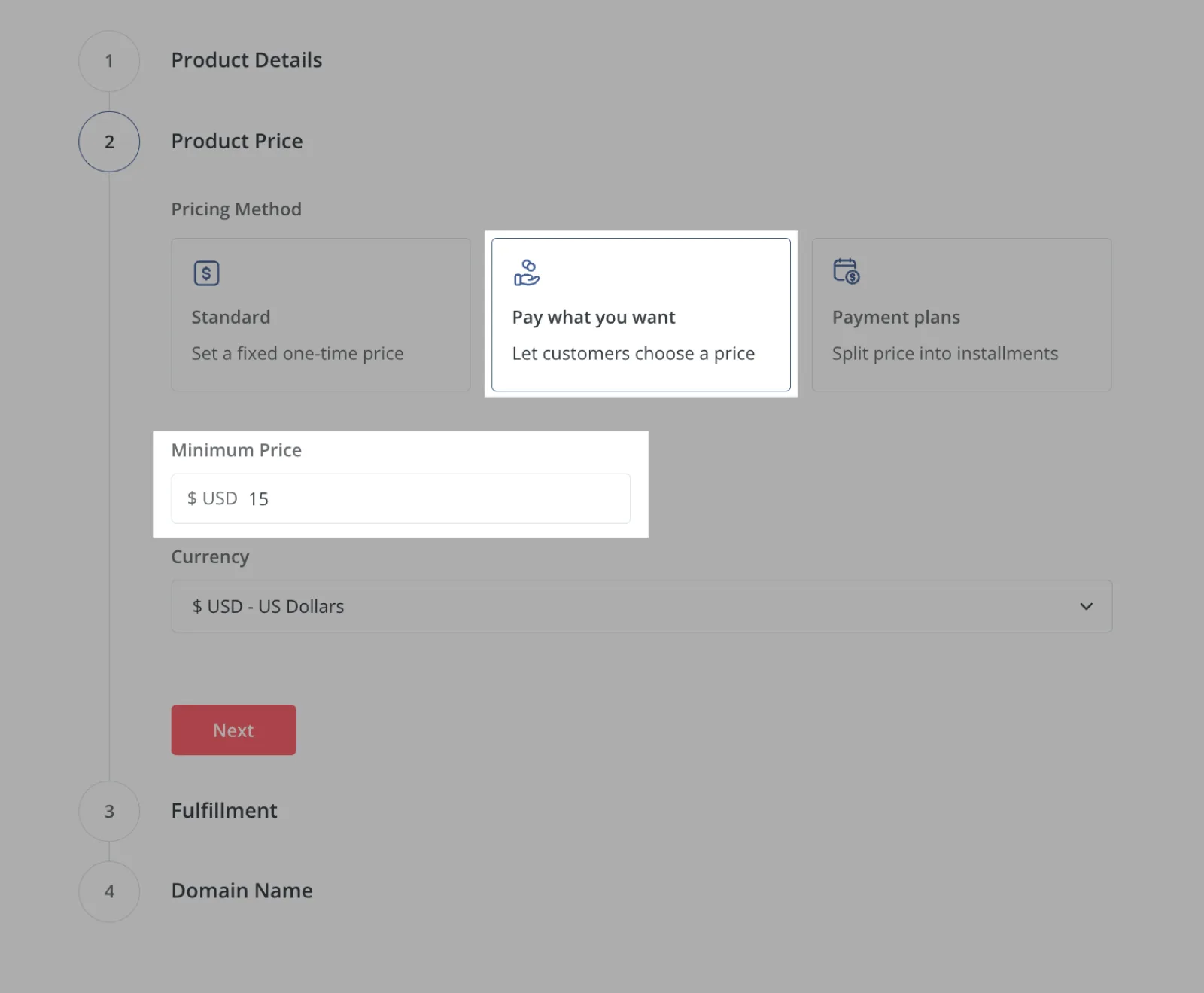Click the hand-with-coin Pay what you want icon
Screen dimensions: 1204x993
pyautogui.click(x=527, y=273)
